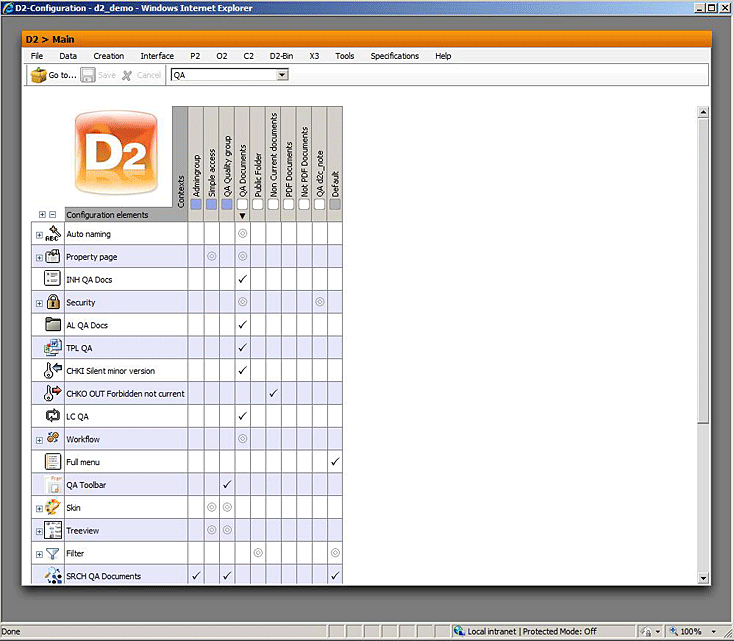Image resolution: width=734 pixels, height=641 pixels.
Task: Expand the Workflow row
Action: [39, 439]
